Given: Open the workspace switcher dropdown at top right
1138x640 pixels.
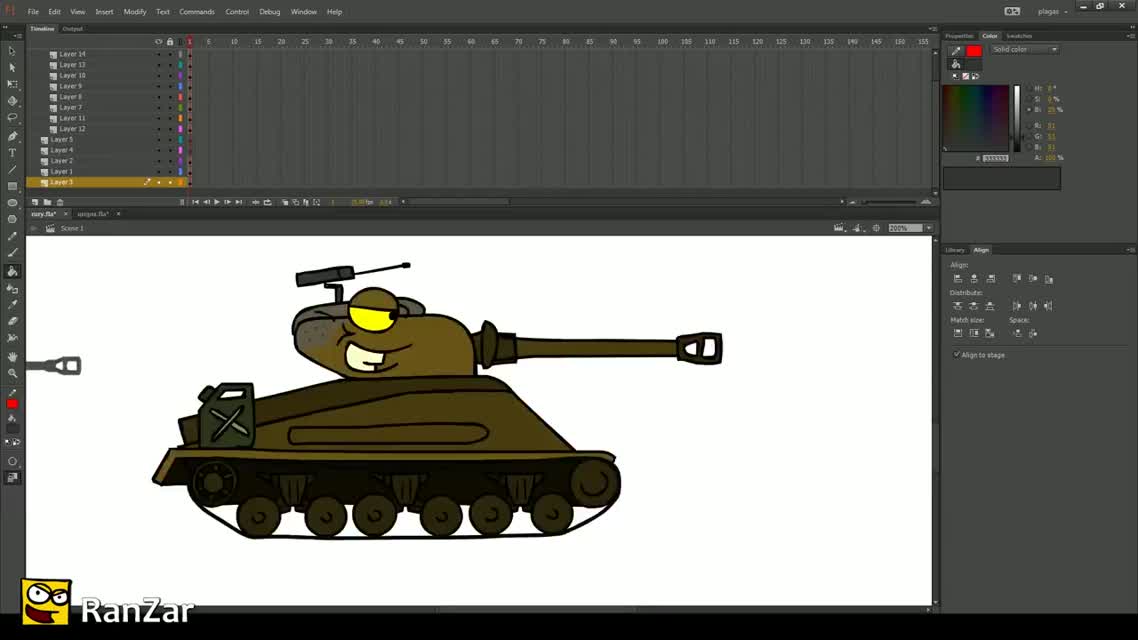Looking at the screenshot, I should 1052,12.
